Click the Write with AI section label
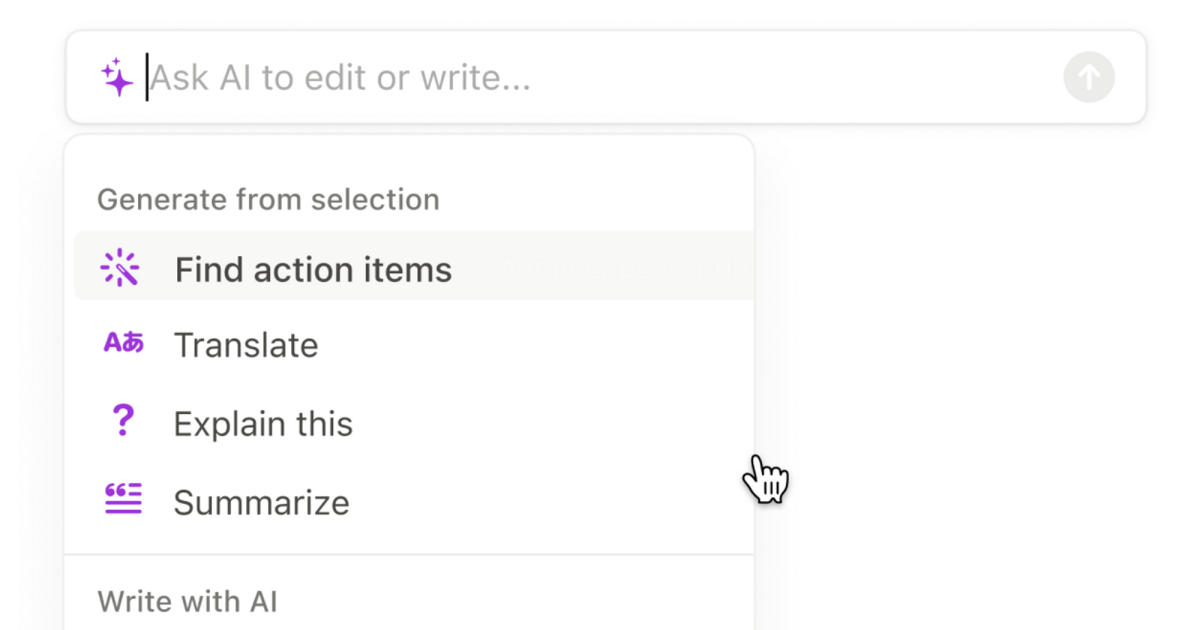The height and width of the screenshot is (630, 1200). point(187,600)
